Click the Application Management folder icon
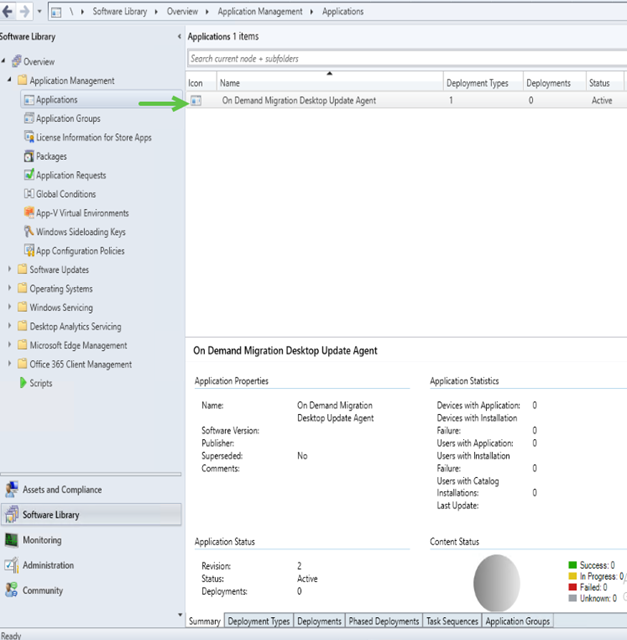The width and height of the screenshot is (627, 640). point(22,80)
